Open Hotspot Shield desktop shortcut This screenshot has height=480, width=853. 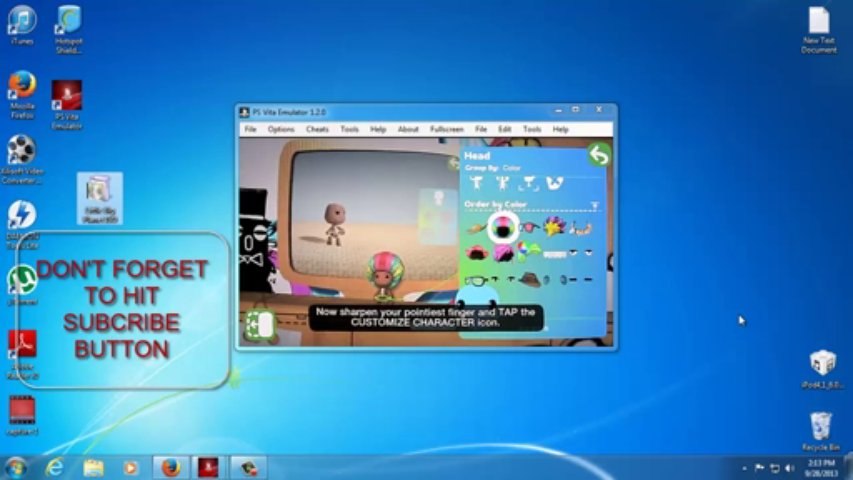(x=69, y=30)
